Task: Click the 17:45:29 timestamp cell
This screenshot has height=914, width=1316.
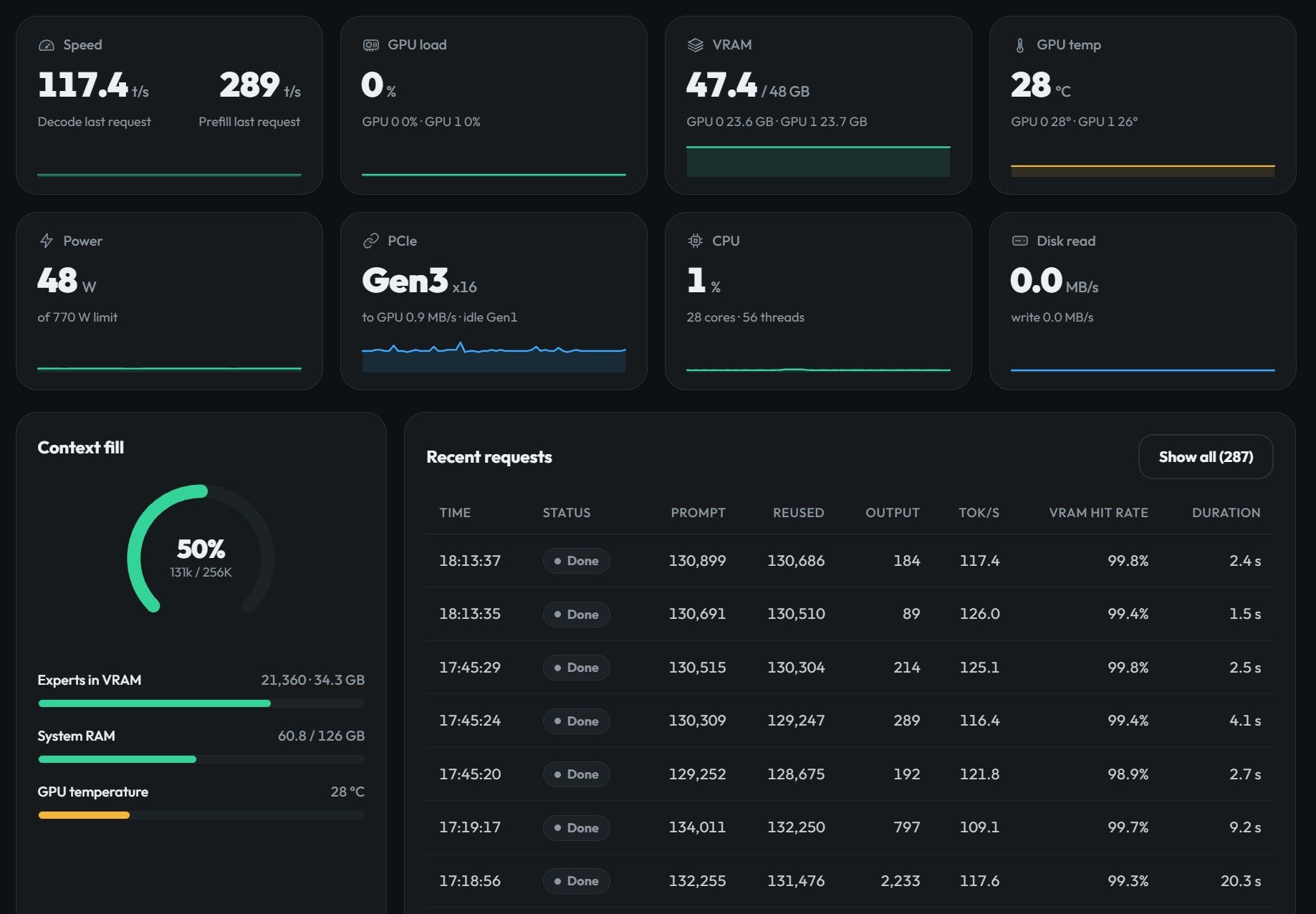Action: 469,668
